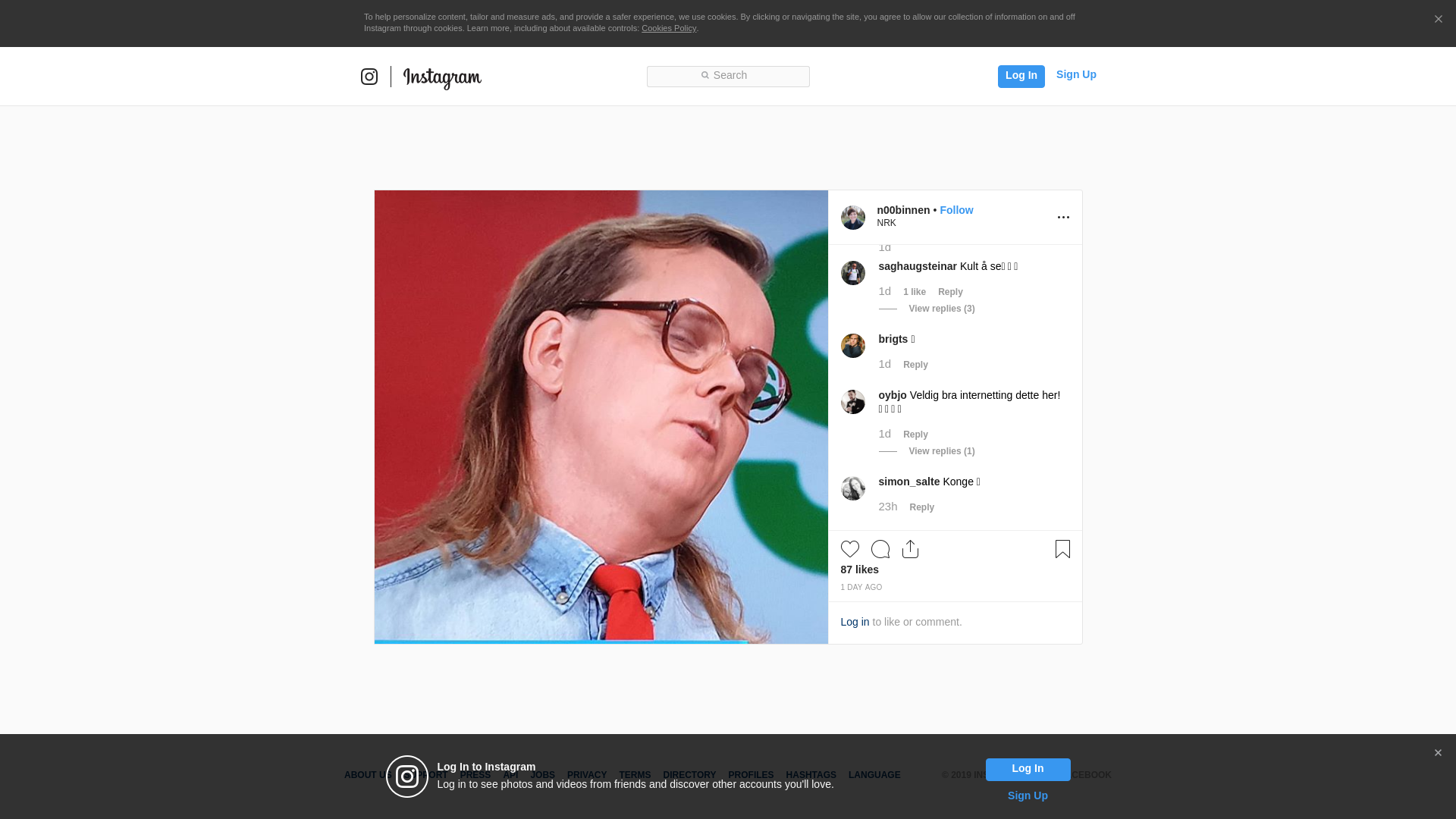Screen dimensions: 1456x819
Task: Click the post video image
Action: [x=601, y=416]
